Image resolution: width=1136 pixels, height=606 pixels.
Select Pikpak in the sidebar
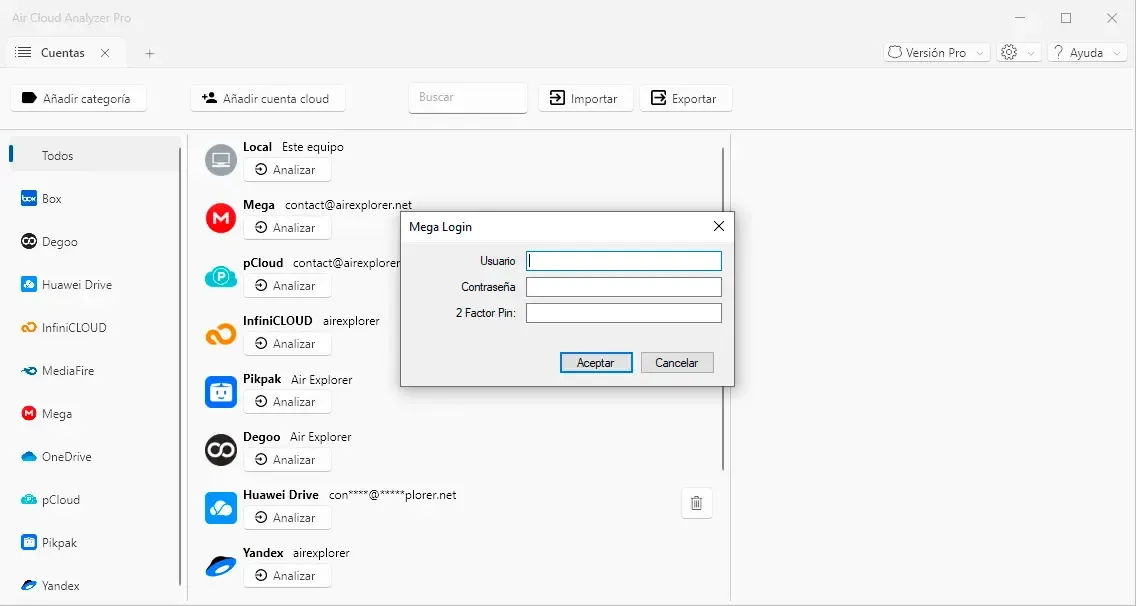(x=94, y=542)
